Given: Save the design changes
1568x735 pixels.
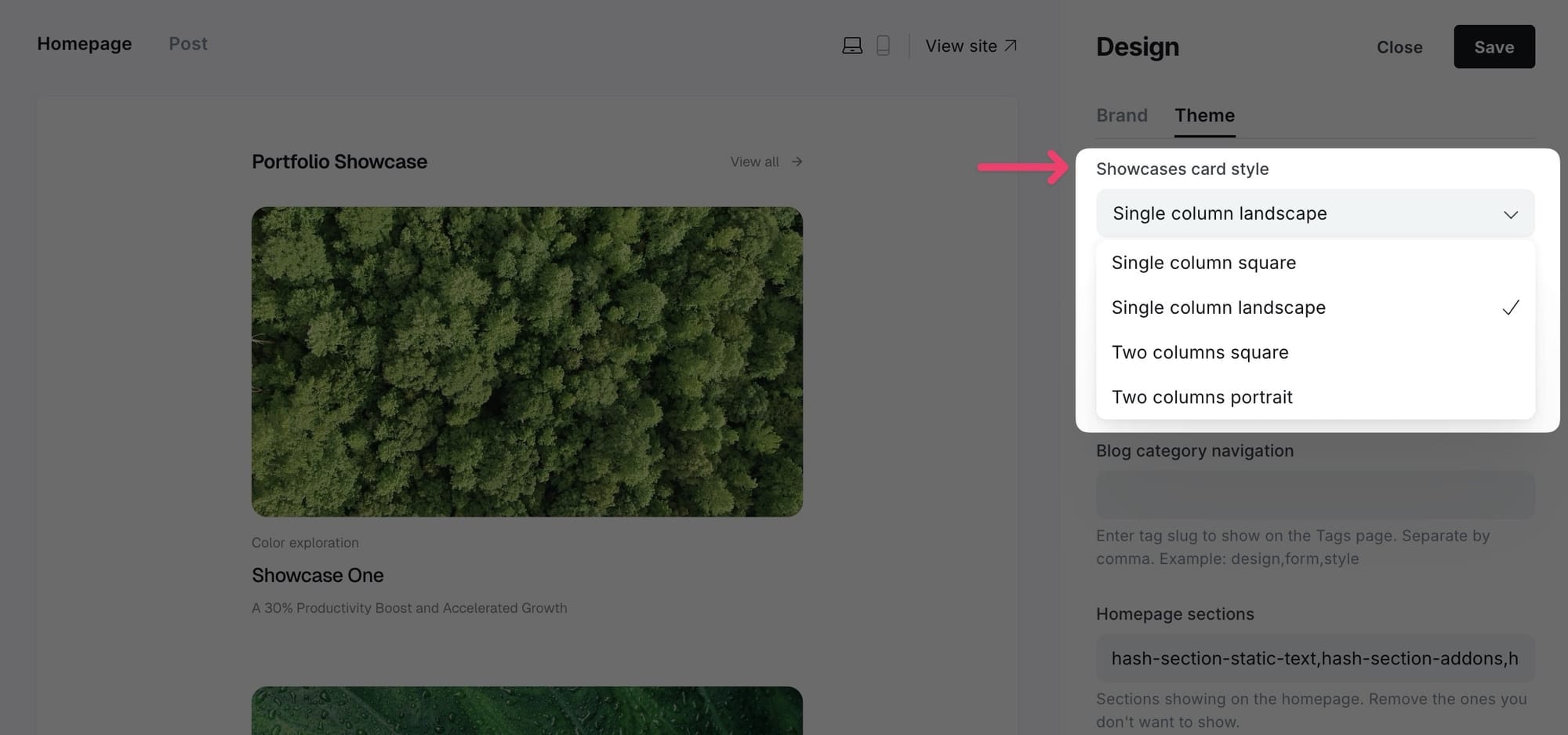Looking at the screenshot, I should (1494, 47).
